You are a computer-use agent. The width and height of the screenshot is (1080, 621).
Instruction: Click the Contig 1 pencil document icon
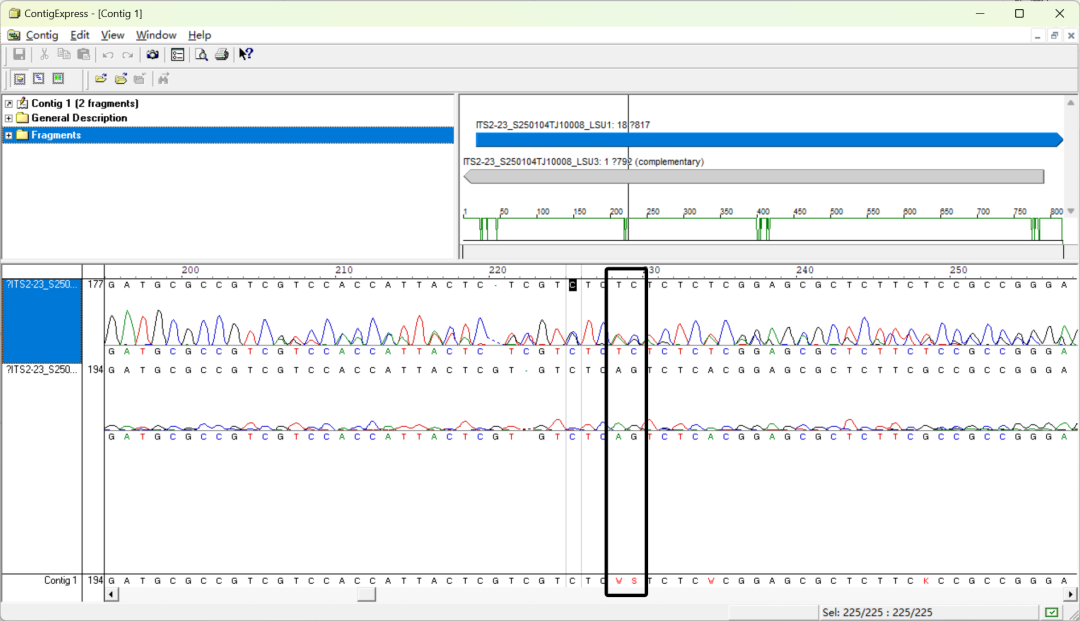(22, 103)
